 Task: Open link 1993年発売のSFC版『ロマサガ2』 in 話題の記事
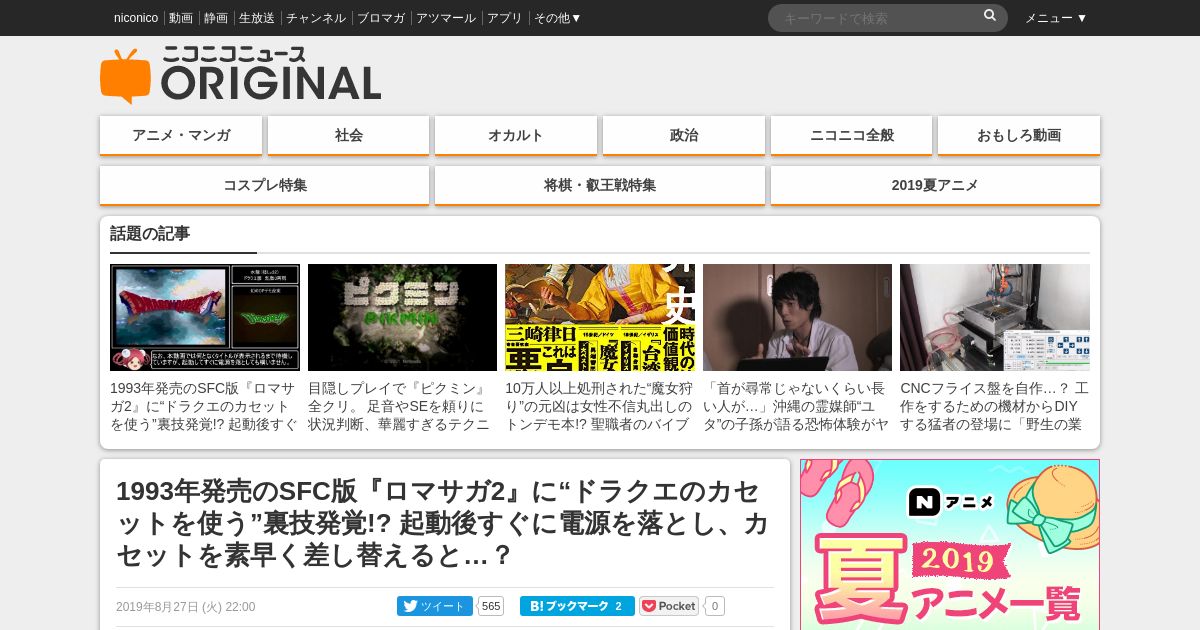click(x=205, y=406)
